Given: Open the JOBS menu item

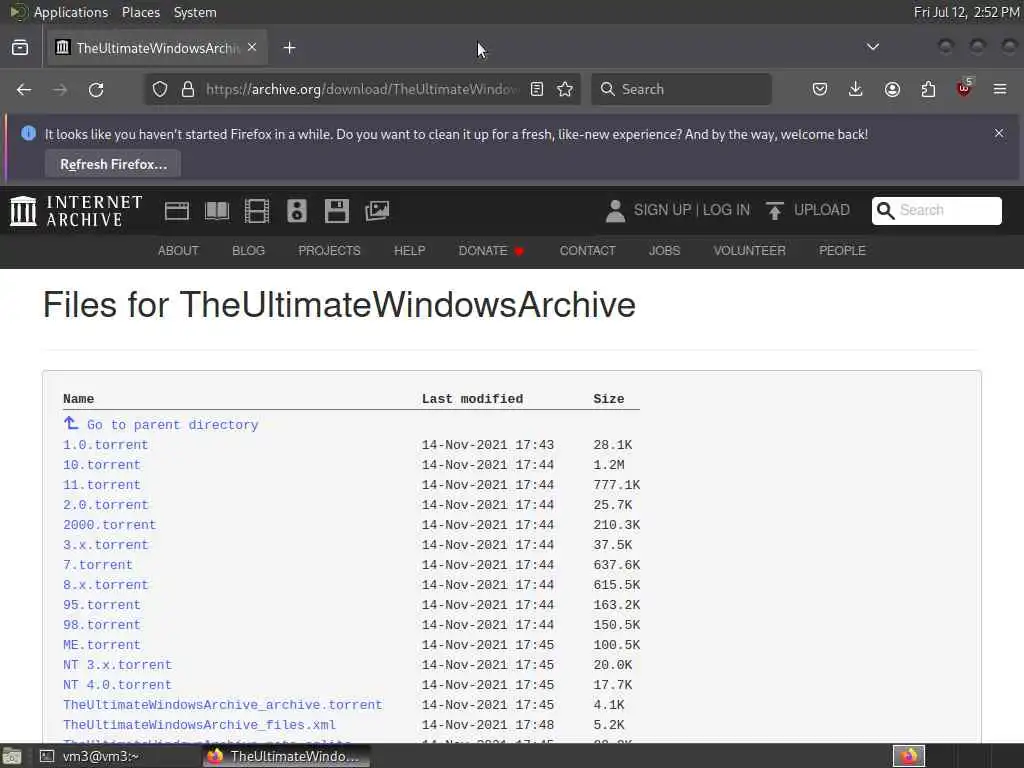Looking at the screenshot, I should coord(664,251).
